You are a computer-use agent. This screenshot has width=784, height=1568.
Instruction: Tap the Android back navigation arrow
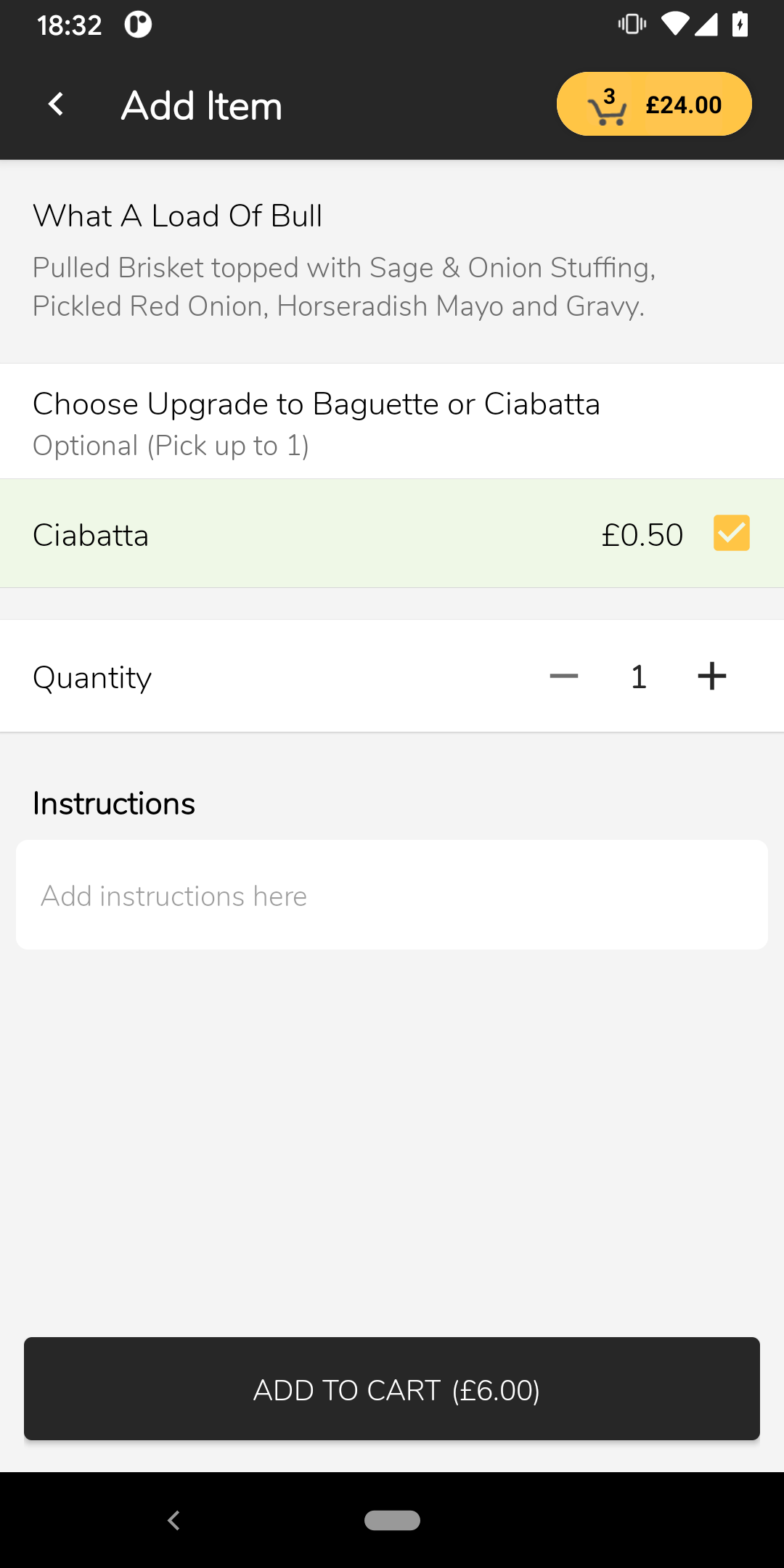173,1520
